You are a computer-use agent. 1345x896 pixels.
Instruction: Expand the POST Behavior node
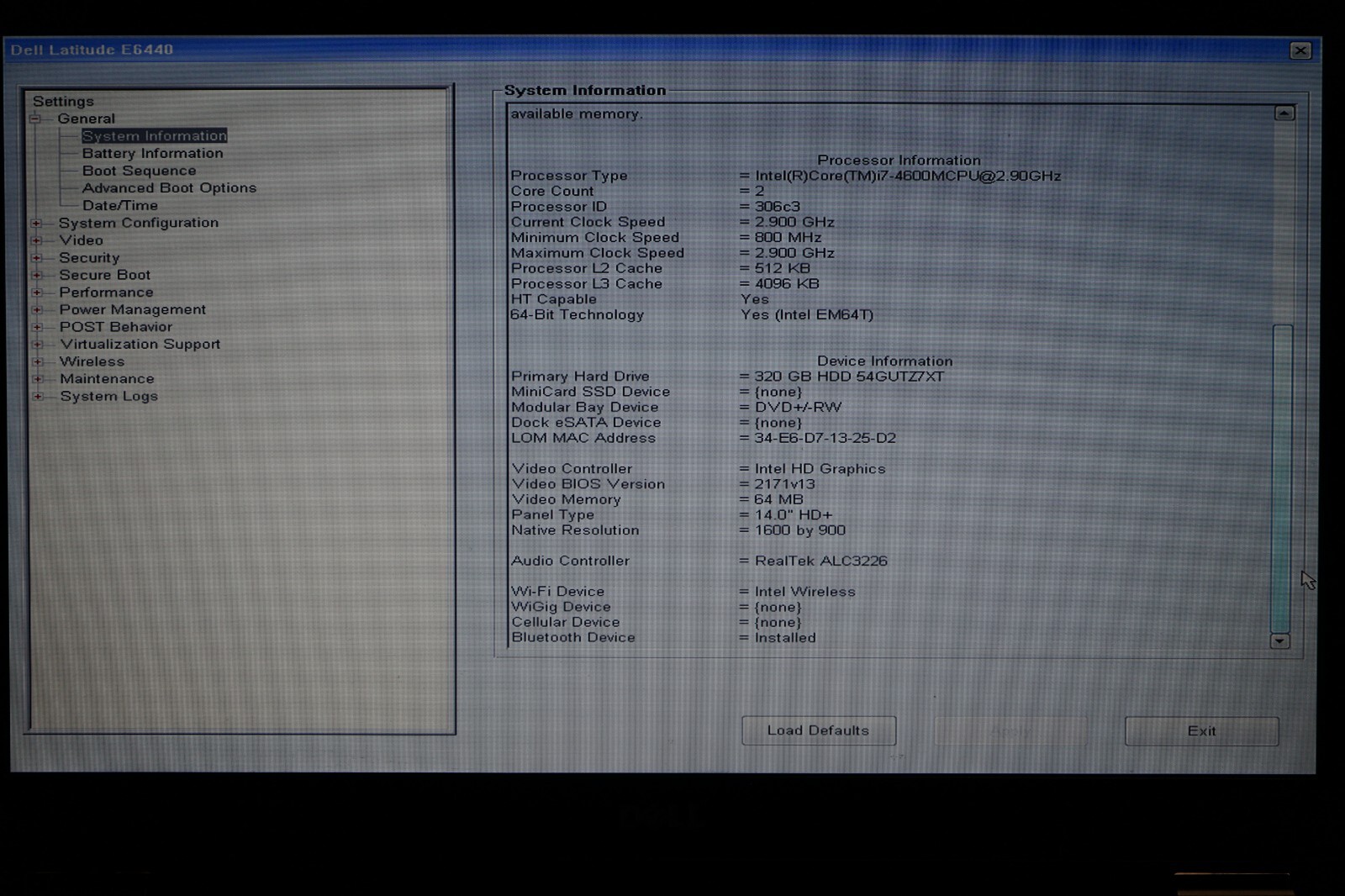[x=37, y=327]
